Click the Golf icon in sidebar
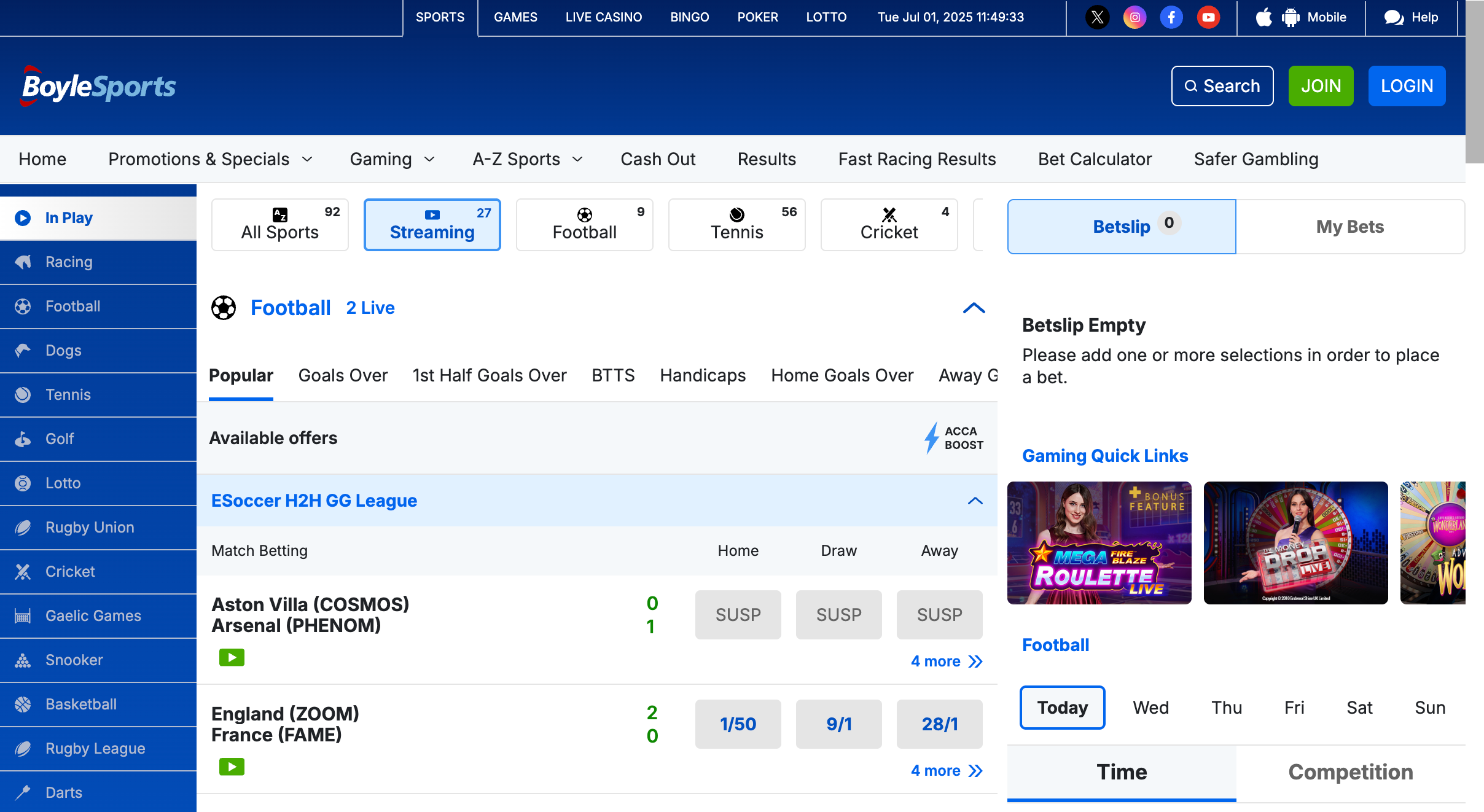1484x812 pixels. coord(23,439)
